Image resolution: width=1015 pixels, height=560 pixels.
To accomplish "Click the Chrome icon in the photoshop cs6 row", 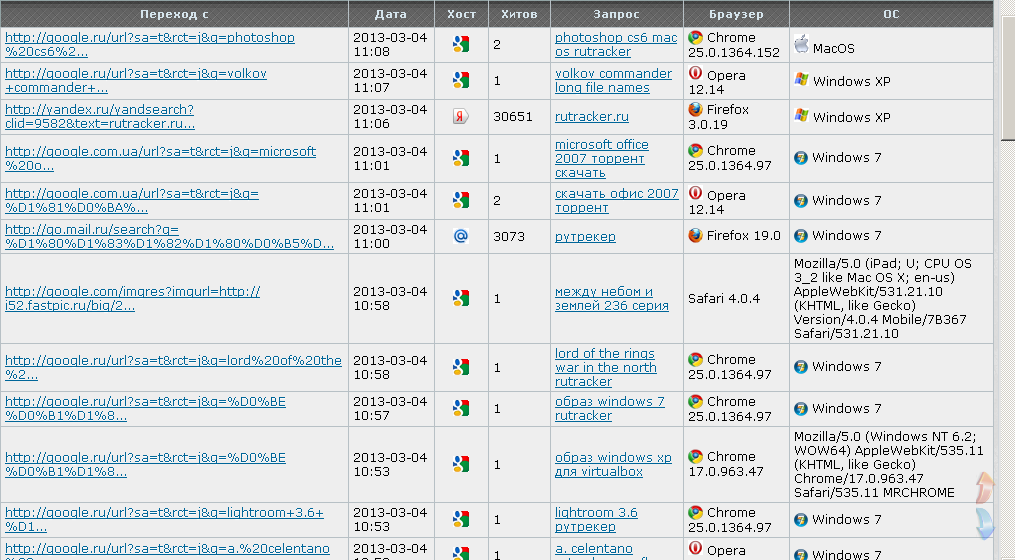I will 695,38.
